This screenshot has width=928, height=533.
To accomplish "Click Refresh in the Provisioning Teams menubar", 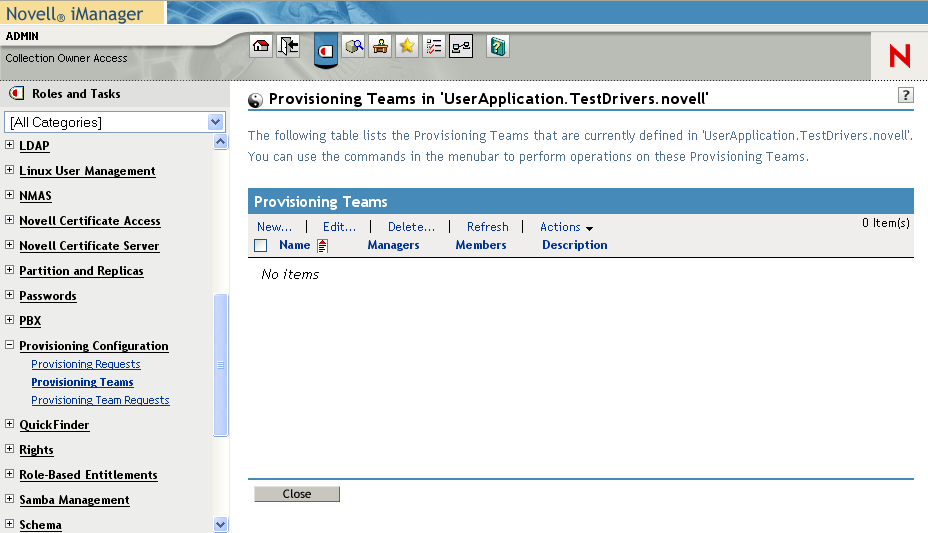I will point(488,227).
